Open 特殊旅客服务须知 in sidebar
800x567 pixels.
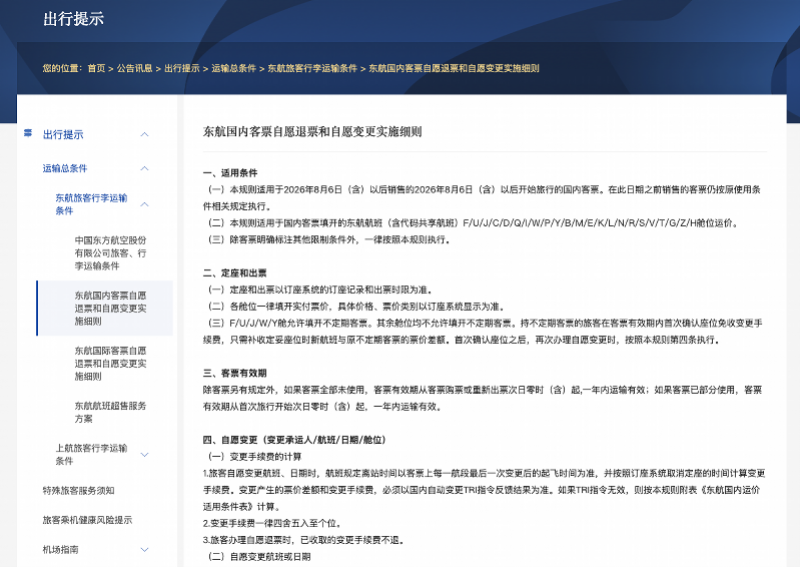(78, 490)
